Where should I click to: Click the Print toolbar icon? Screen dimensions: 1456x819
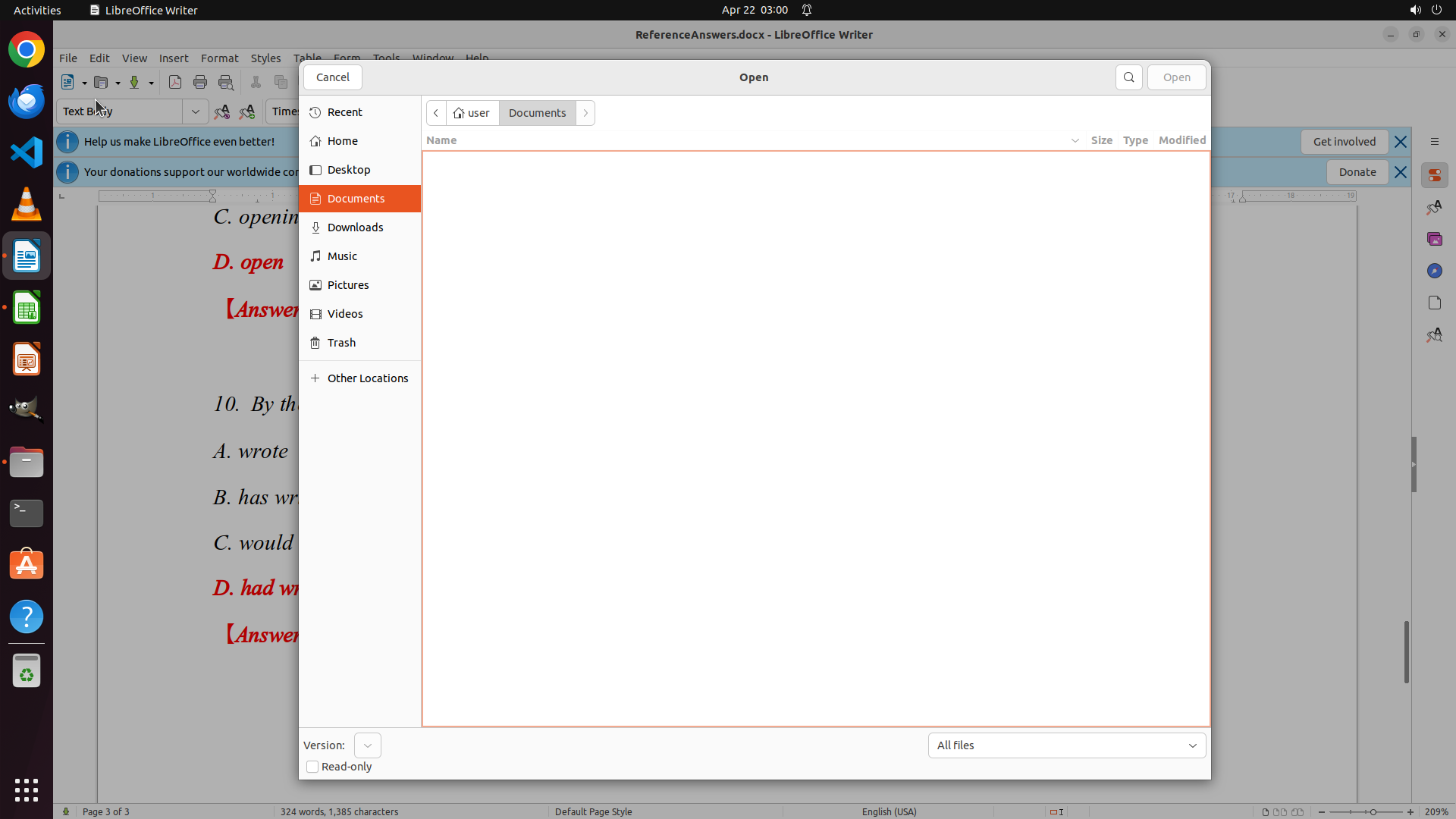[x=200, y=83]
